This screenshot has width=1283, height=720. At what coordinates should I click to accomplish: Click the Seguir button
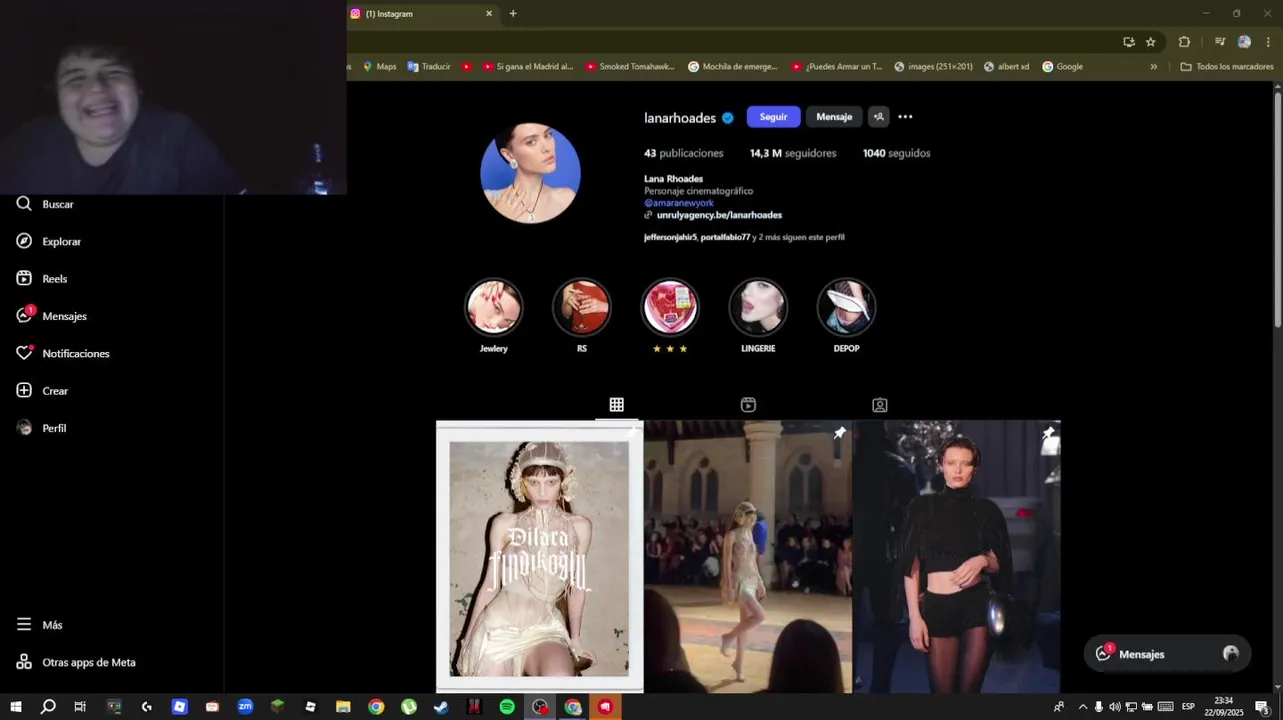[x=773, y=117]
